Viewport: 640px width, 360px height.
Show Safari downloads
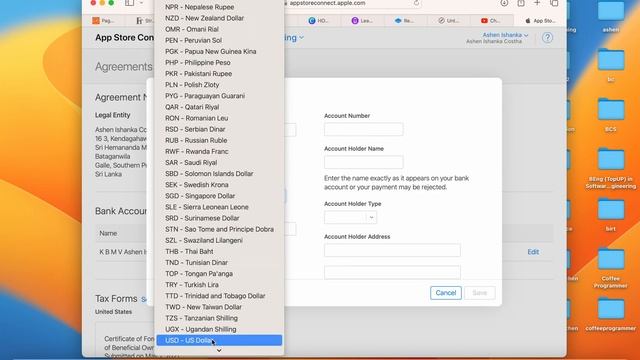pos(504,3)
